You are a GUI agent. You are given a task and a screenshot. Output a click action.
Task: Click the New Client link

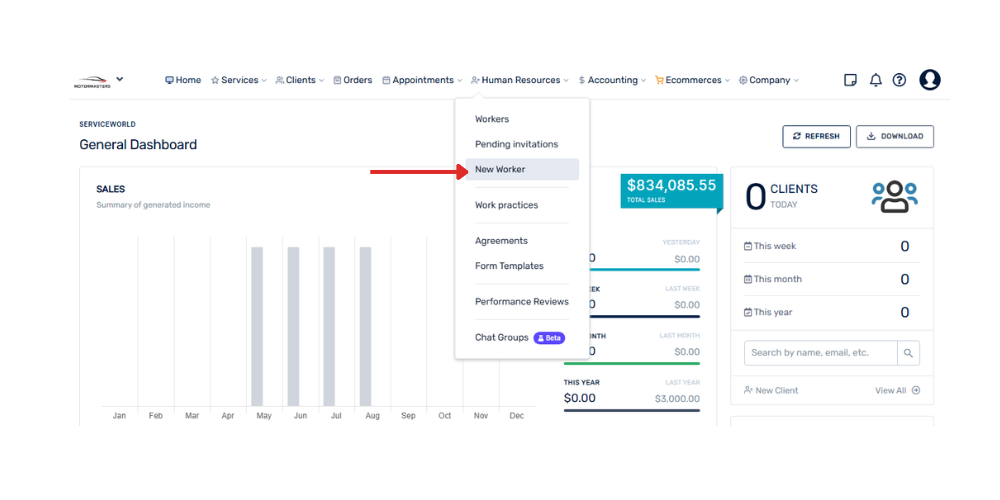point(771,390)
